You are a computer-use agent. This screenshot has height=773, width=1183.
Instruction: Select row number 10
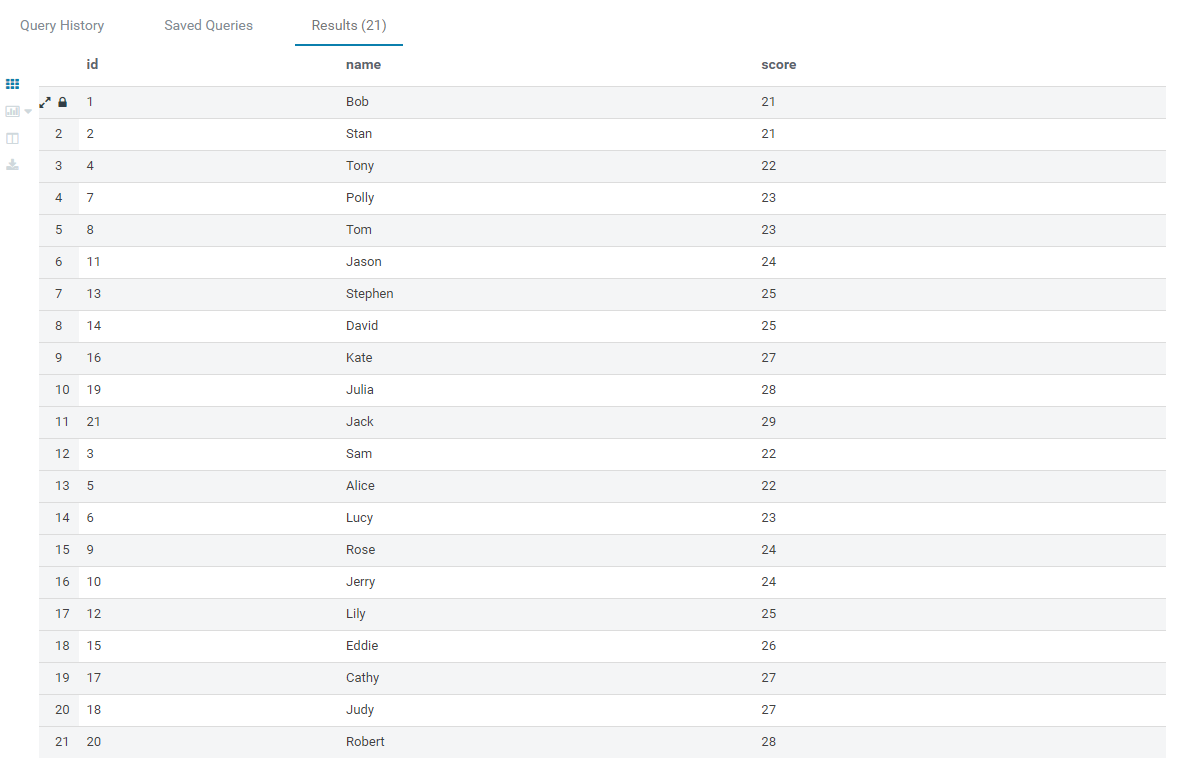62,390
